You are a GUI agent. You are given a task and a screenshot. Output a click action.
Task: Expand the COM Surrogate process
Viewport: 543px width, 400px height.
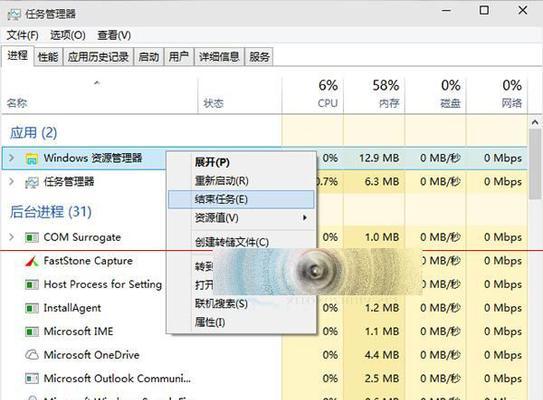coord(11,237)
